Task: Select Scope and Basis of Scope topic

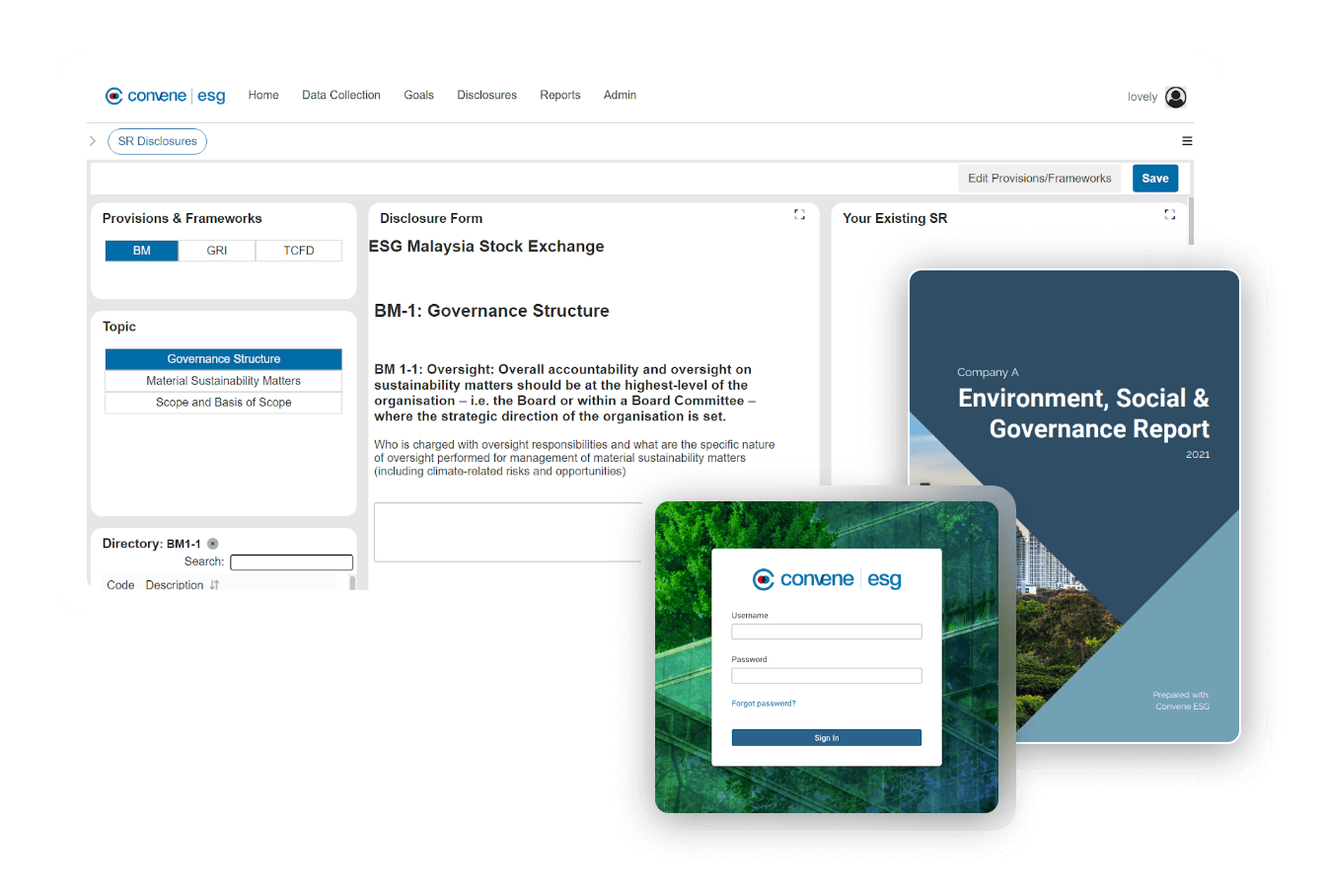Action: tap(224, 403)
